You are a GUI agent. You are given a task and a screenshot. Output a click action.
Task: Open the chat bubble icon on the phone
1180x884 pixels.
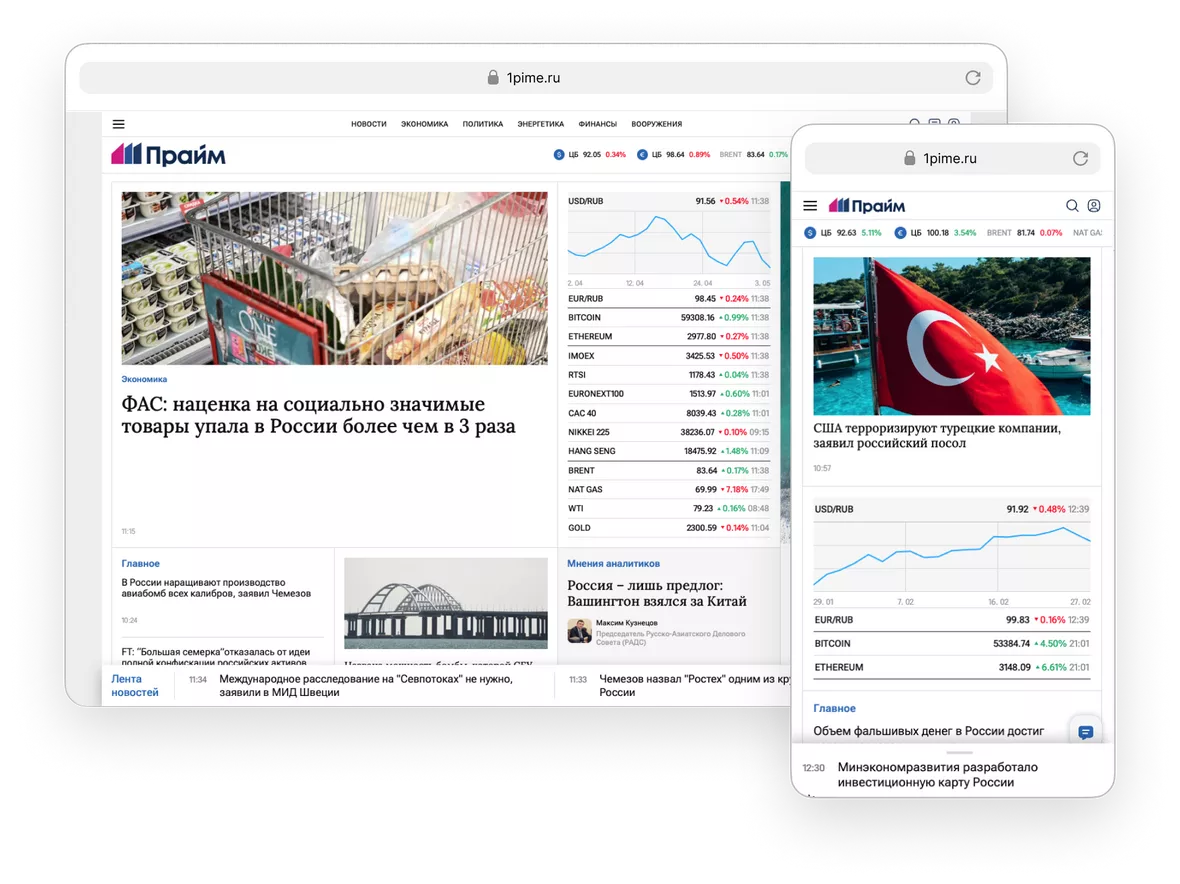(x=1085, y=732)
